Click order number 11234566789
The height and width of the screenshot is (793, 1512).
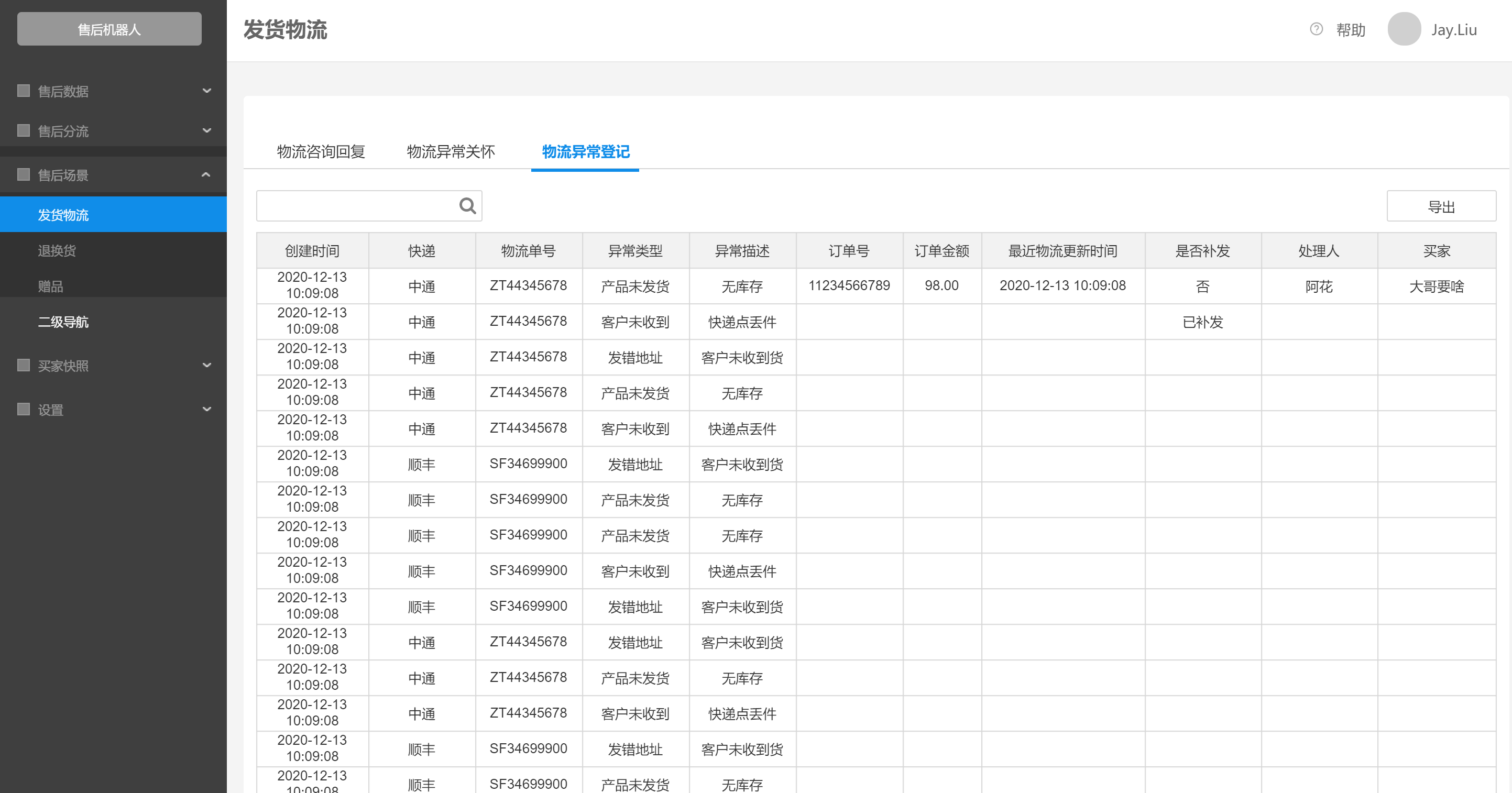[849, 285]
